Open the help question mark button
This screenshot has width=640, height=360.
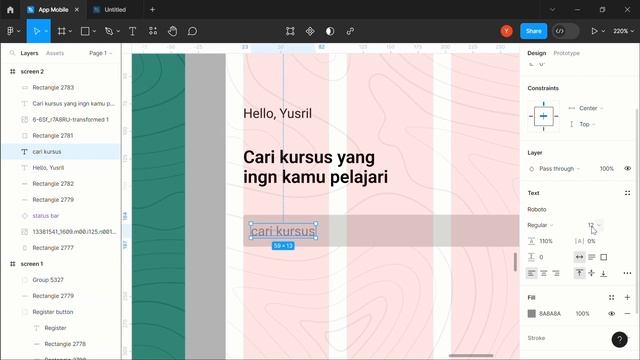(x=619, y=339)
